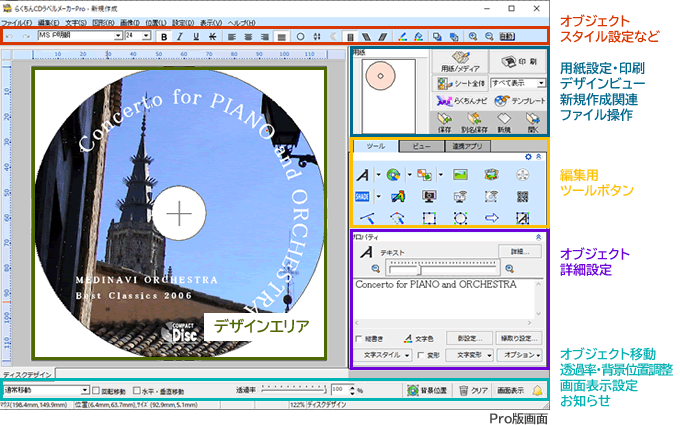This screenshot has height=425, width=680.
Task: Toggle bold text formatting
Action: point(164,36)
